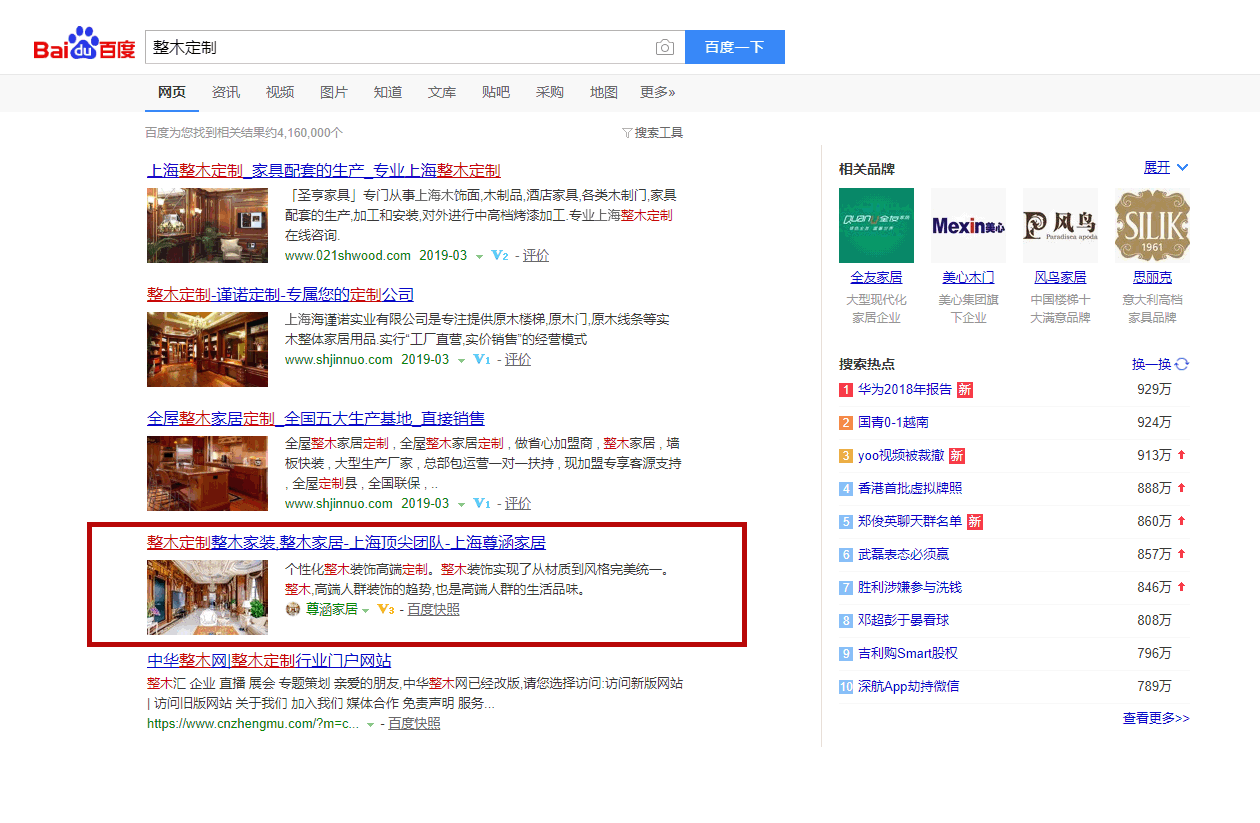Open the SILIK 1961 brand logo

pyautogui.click(x=1152, y=225)
